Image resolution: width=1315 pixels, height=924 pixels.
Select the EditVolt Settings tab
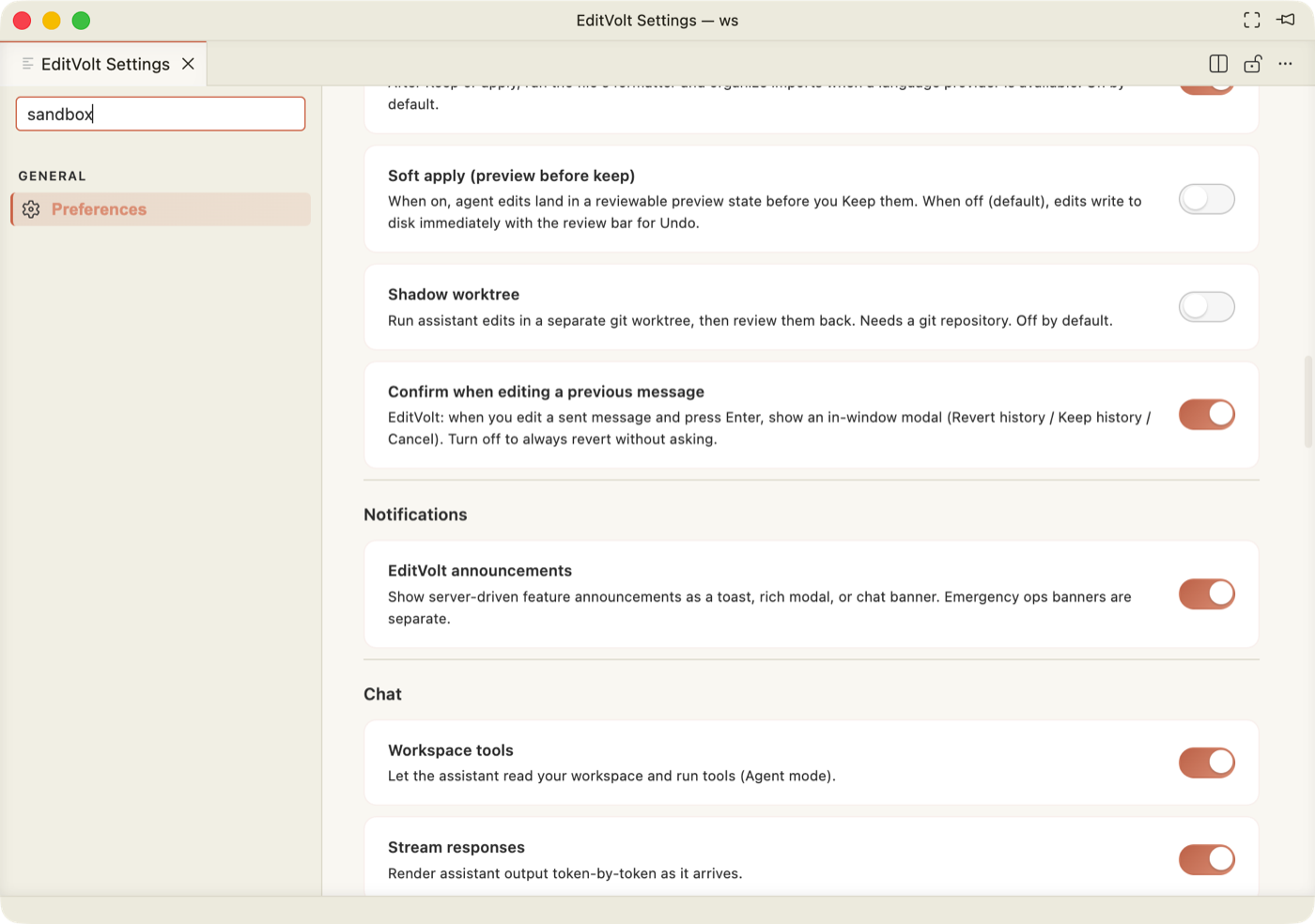(x=103, y=64)
